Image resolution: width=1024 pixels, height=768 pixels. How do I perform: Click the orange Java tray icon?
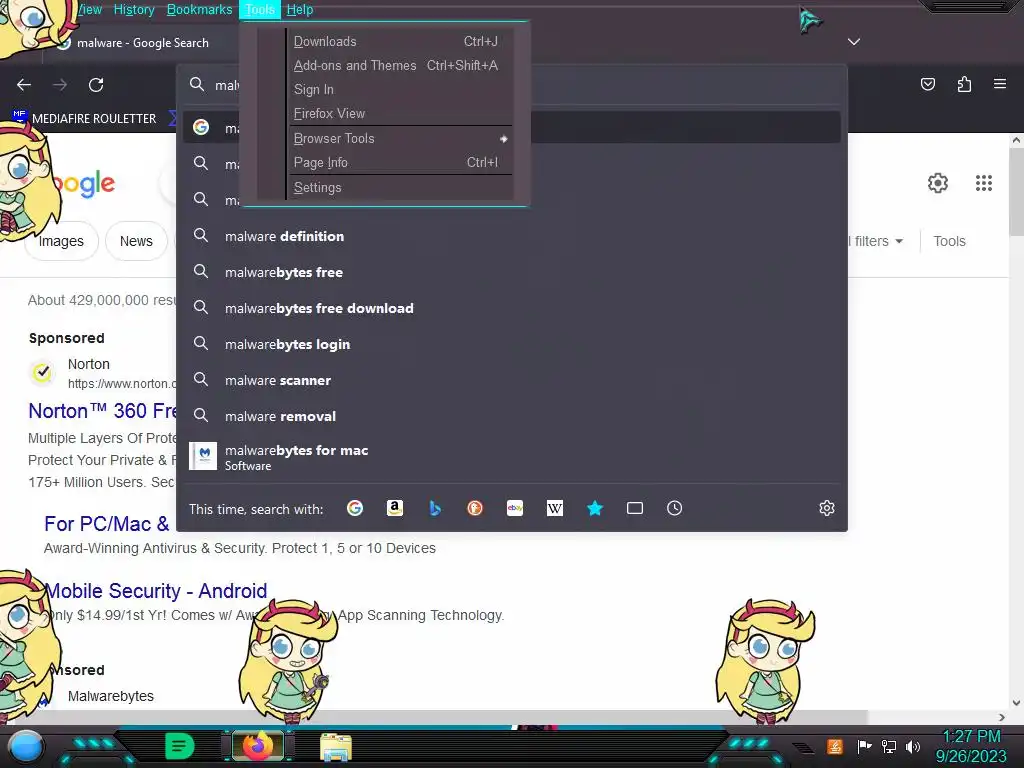[835, 746]
